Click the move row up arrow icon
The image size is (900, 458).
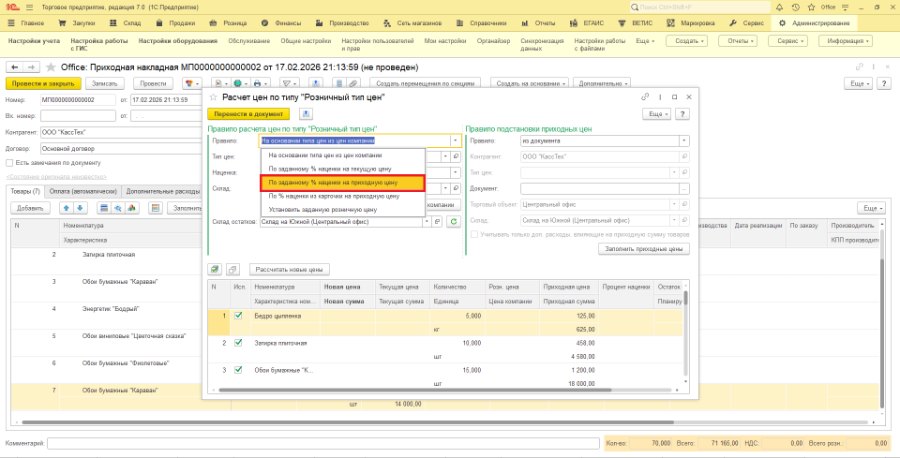coord(67,208)
